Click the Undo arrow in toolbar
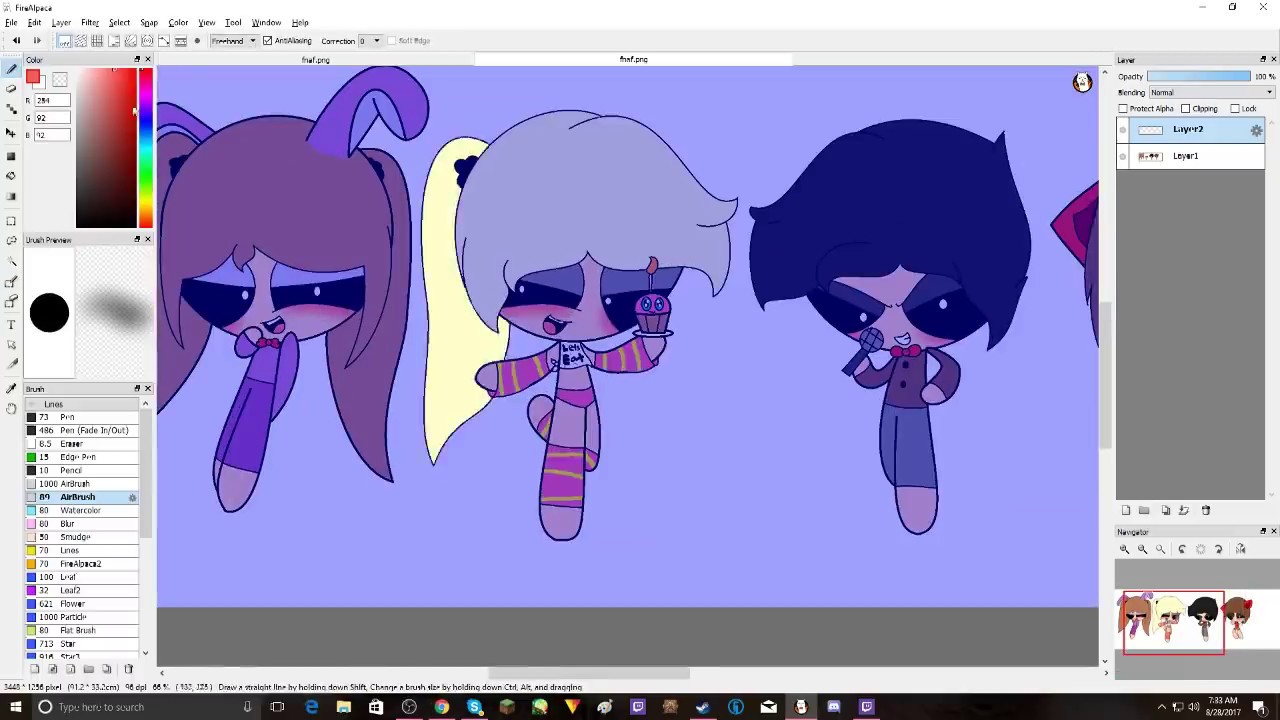This screenshot has height=720, width=1280. pos(16,41)
